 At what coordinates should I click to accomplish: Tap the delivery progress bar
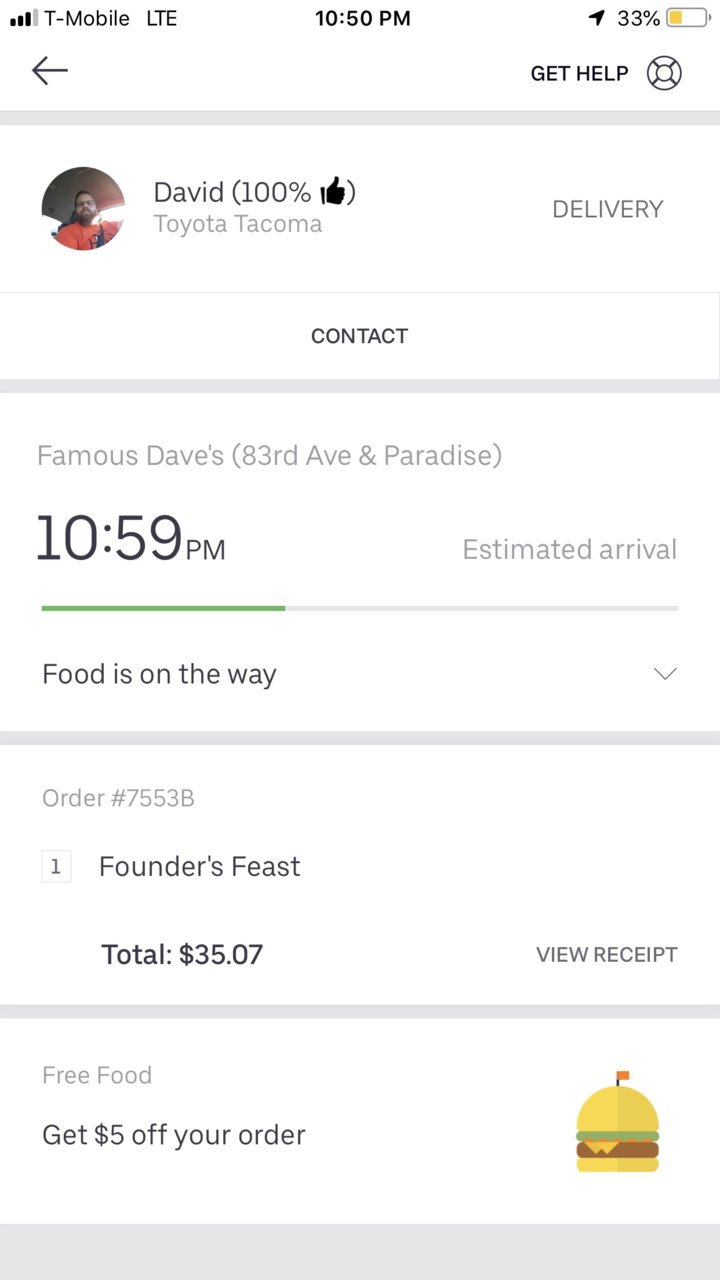coord(360,608)
